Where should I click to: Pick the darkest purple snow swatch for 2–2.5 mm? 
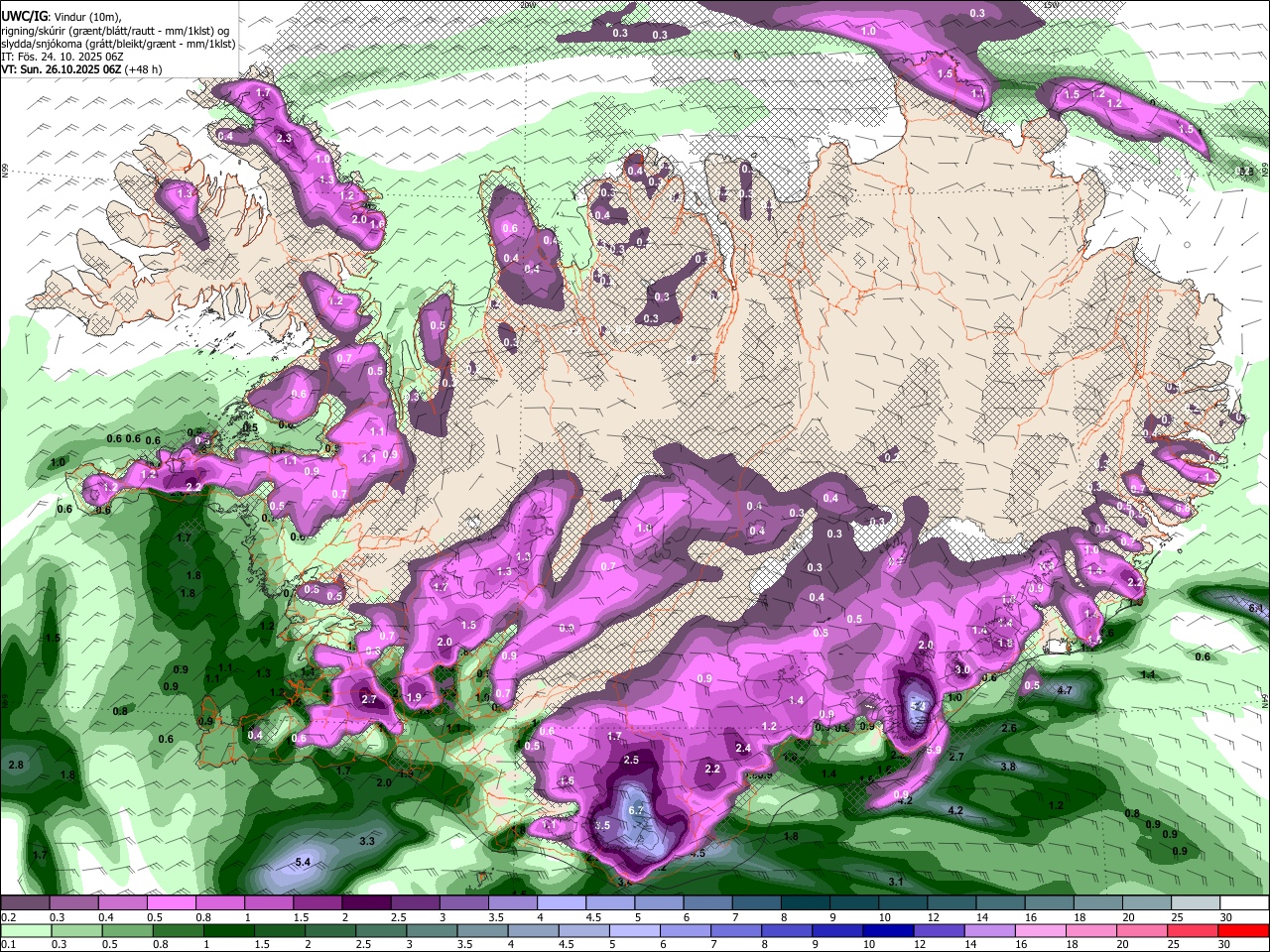click(367, 903)
